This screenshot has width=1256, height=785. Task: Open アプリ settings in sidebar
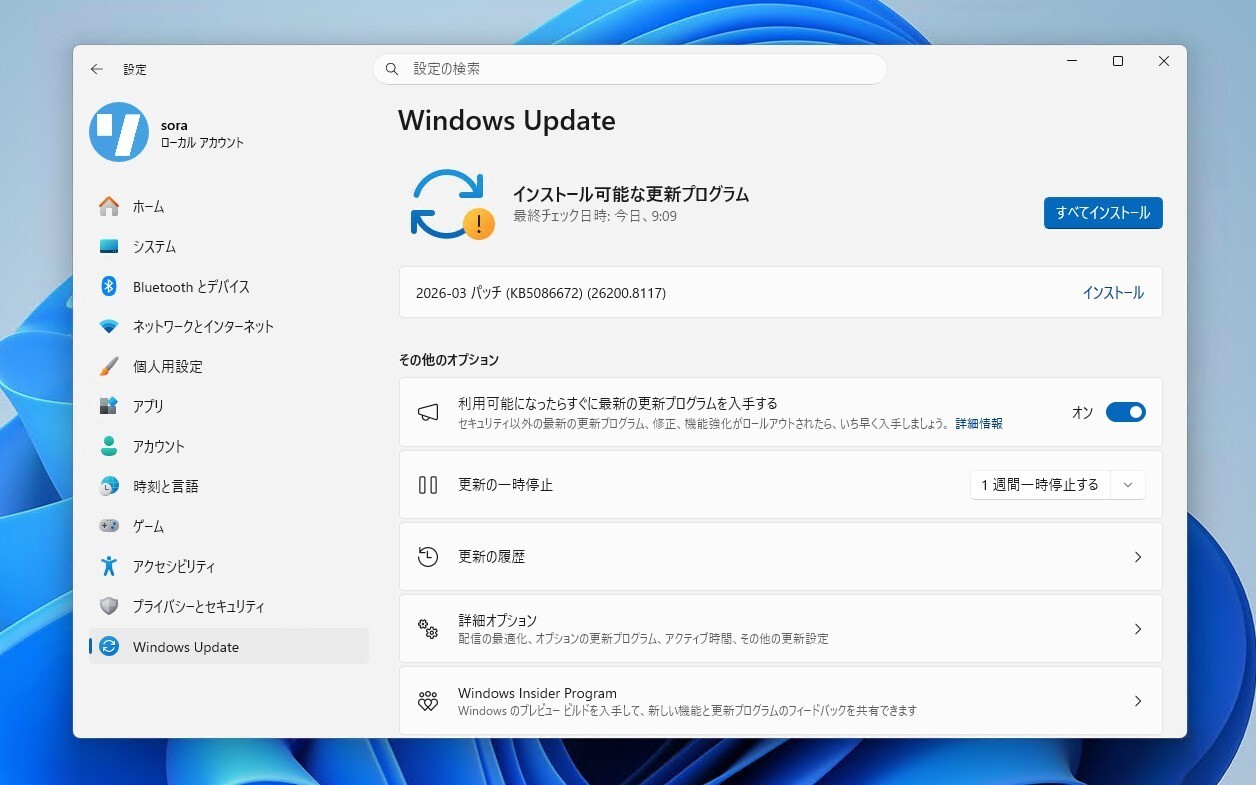[x=229, y=406]
